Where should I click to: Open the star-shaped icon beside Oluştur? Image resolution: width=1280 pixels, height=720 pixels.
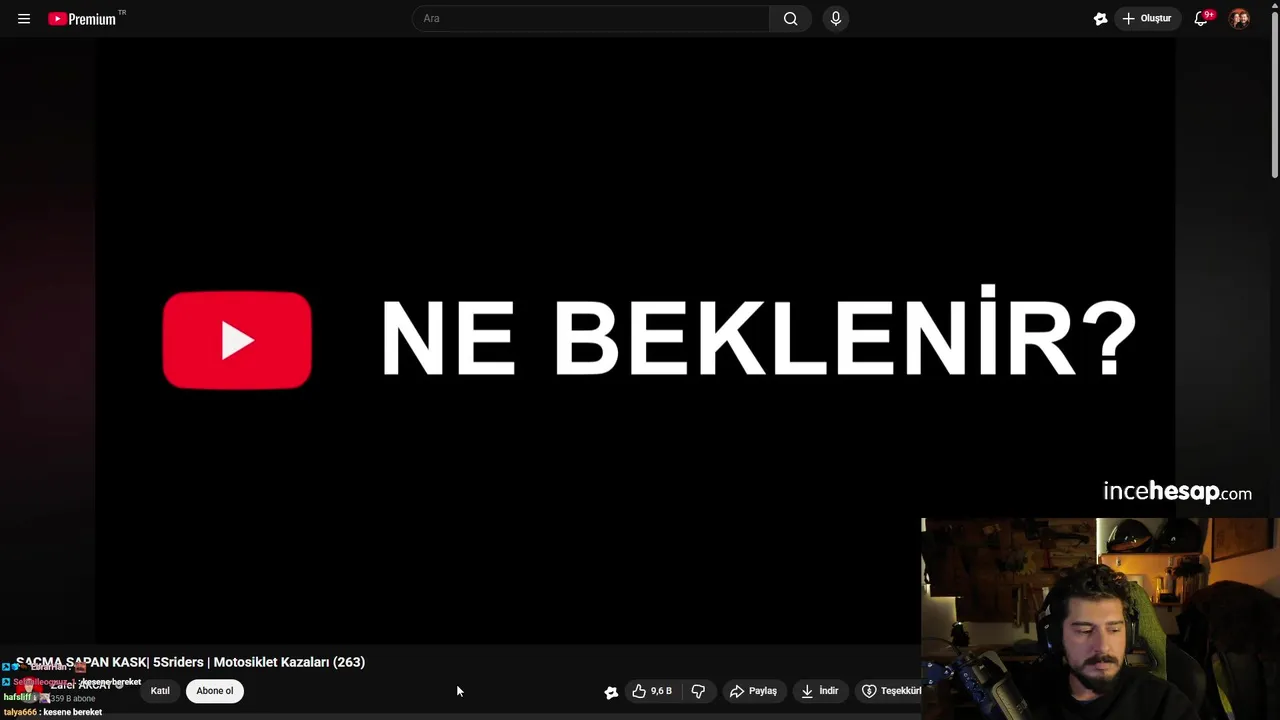pos(1101,18)
